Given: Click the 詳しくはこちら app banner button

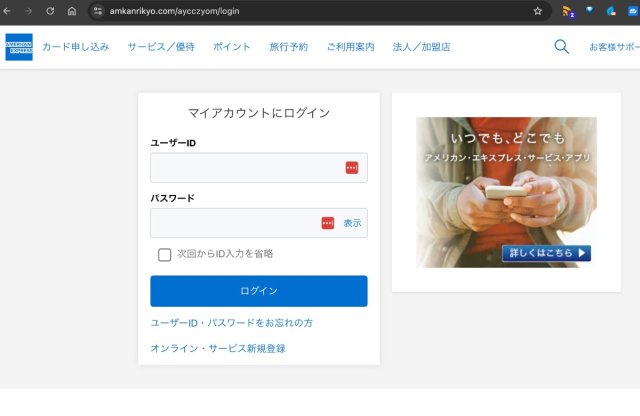Looking at the screenshot, I should click(546, 253).
